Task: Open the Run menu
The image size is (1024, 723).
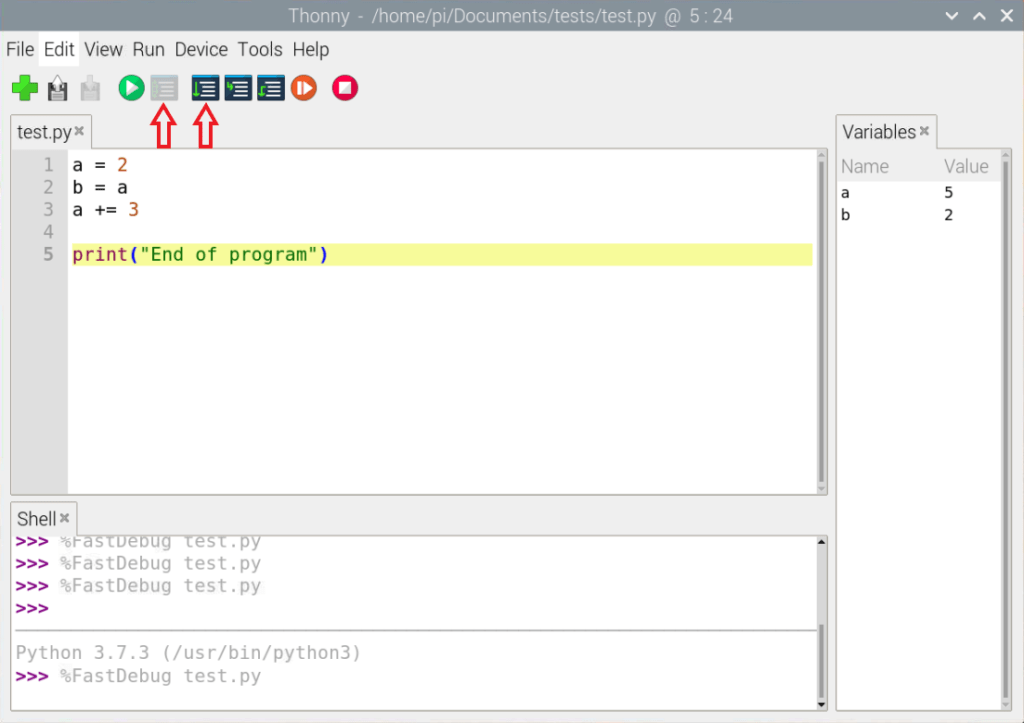Action: (x=148, y=50)
